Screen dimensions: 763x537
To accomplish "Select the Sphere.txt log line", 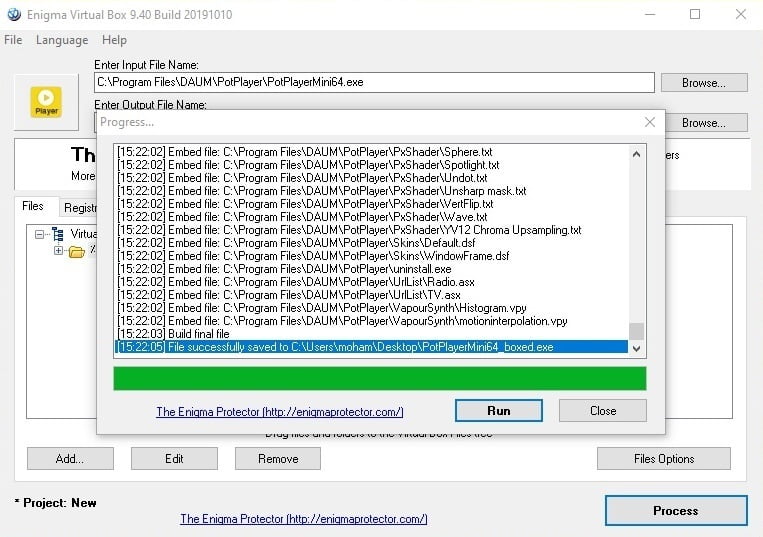I will coord(371,152).
